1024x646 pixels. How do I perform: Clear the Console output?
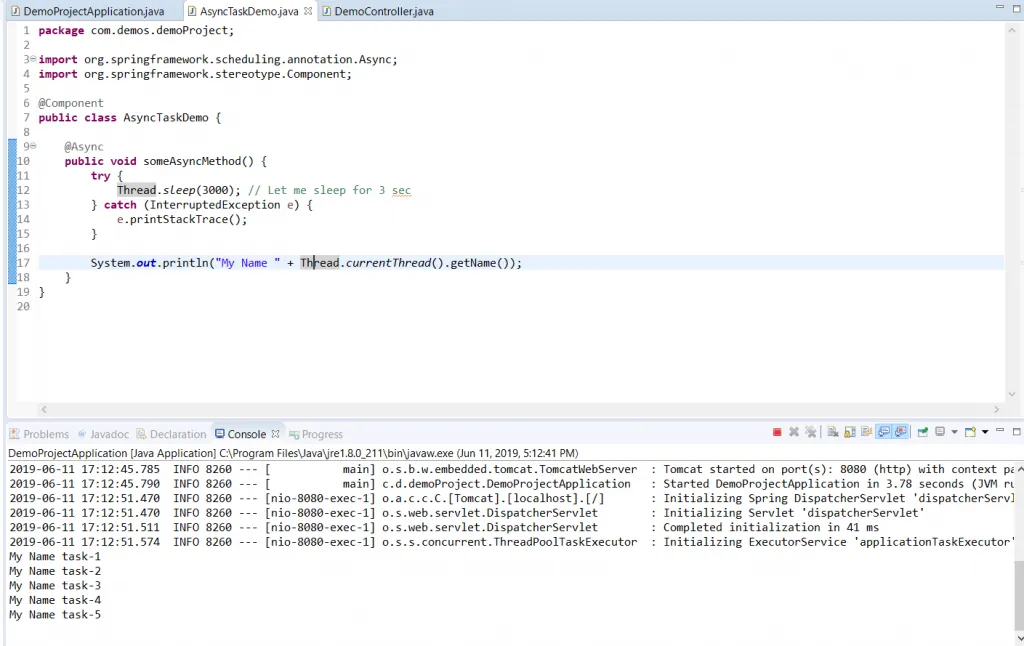(x=832, y=431)
